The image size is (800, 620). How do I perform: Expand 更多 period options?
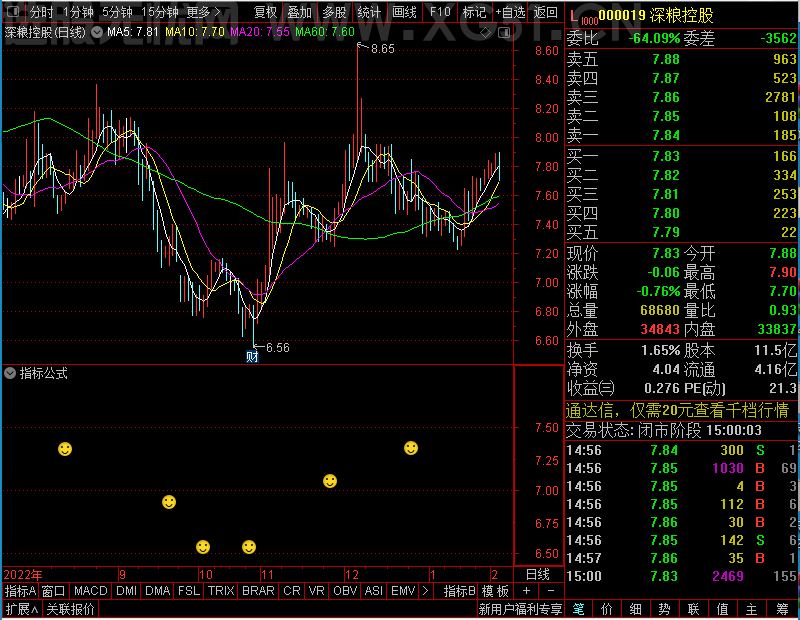click(x=204, y=12)
